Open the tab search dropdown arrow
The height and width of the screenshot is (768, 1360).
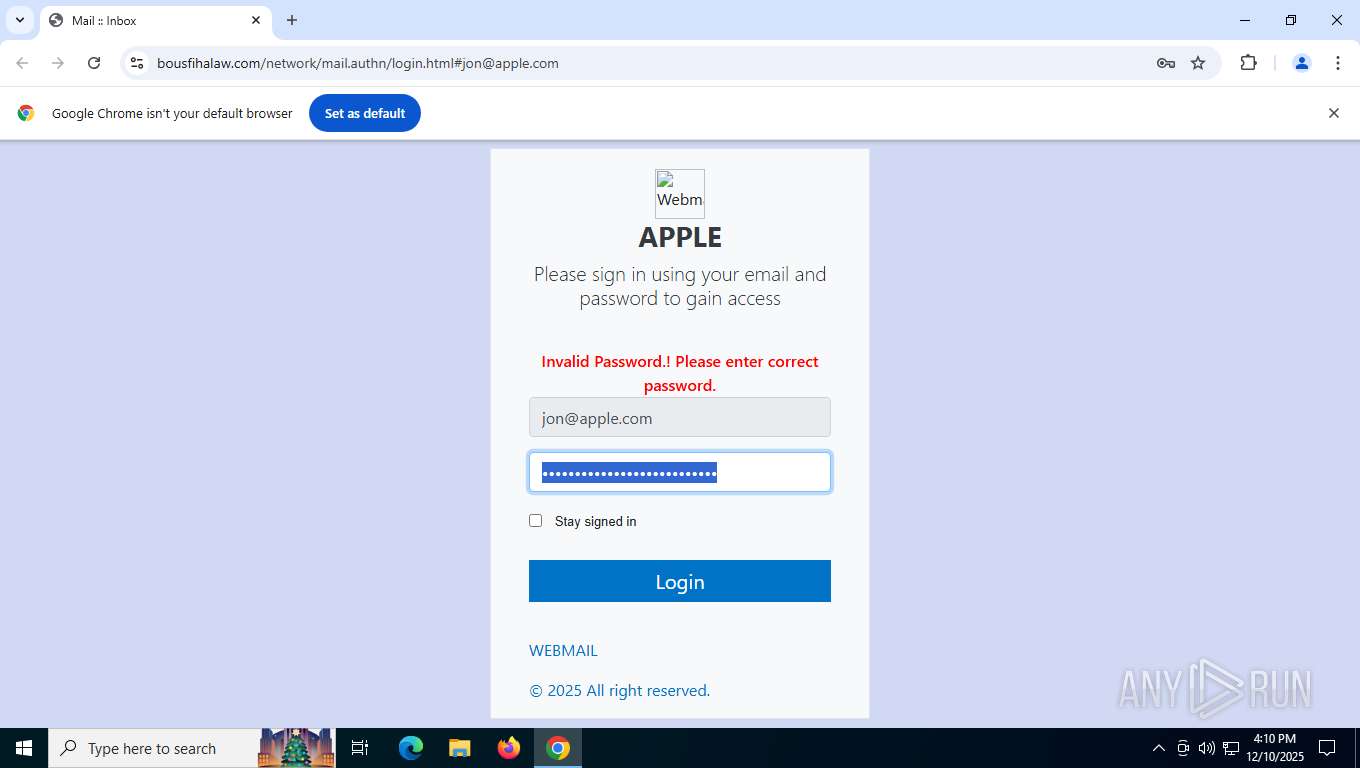19,20
